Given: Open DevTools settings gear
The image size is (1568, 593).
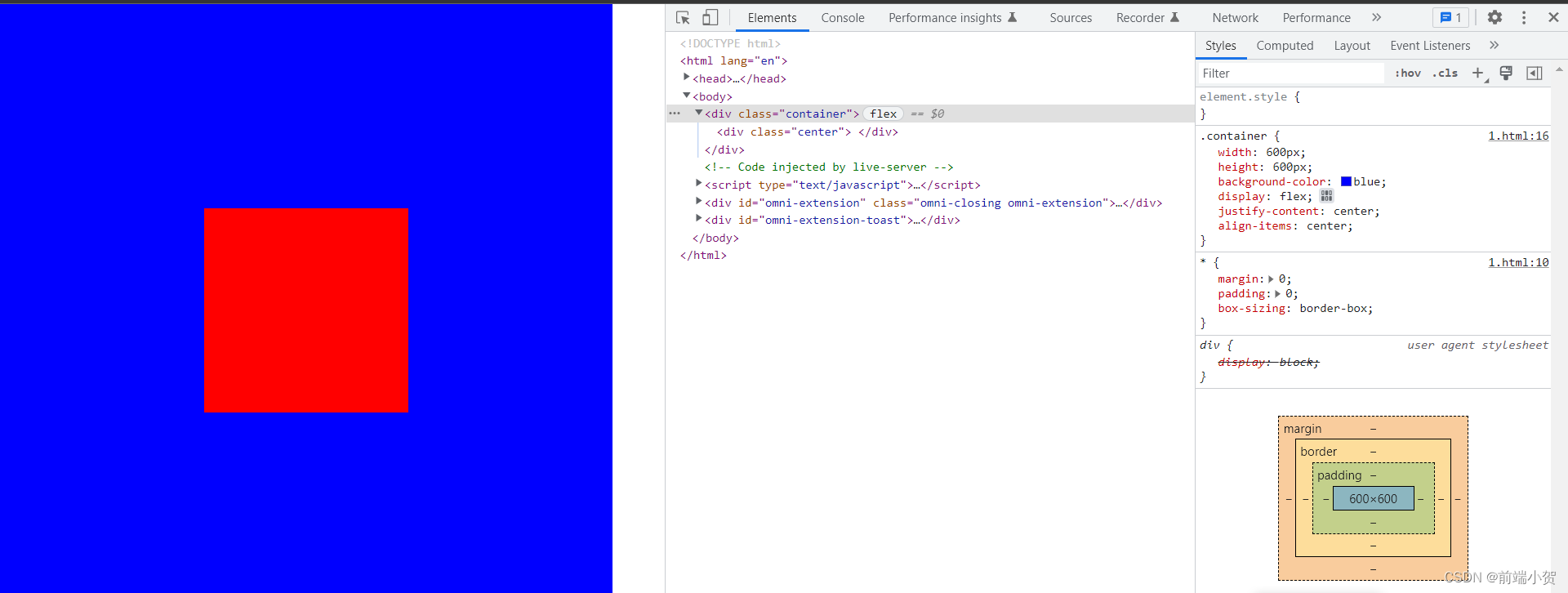Looking at the screenshot, I should point(1494,17).
